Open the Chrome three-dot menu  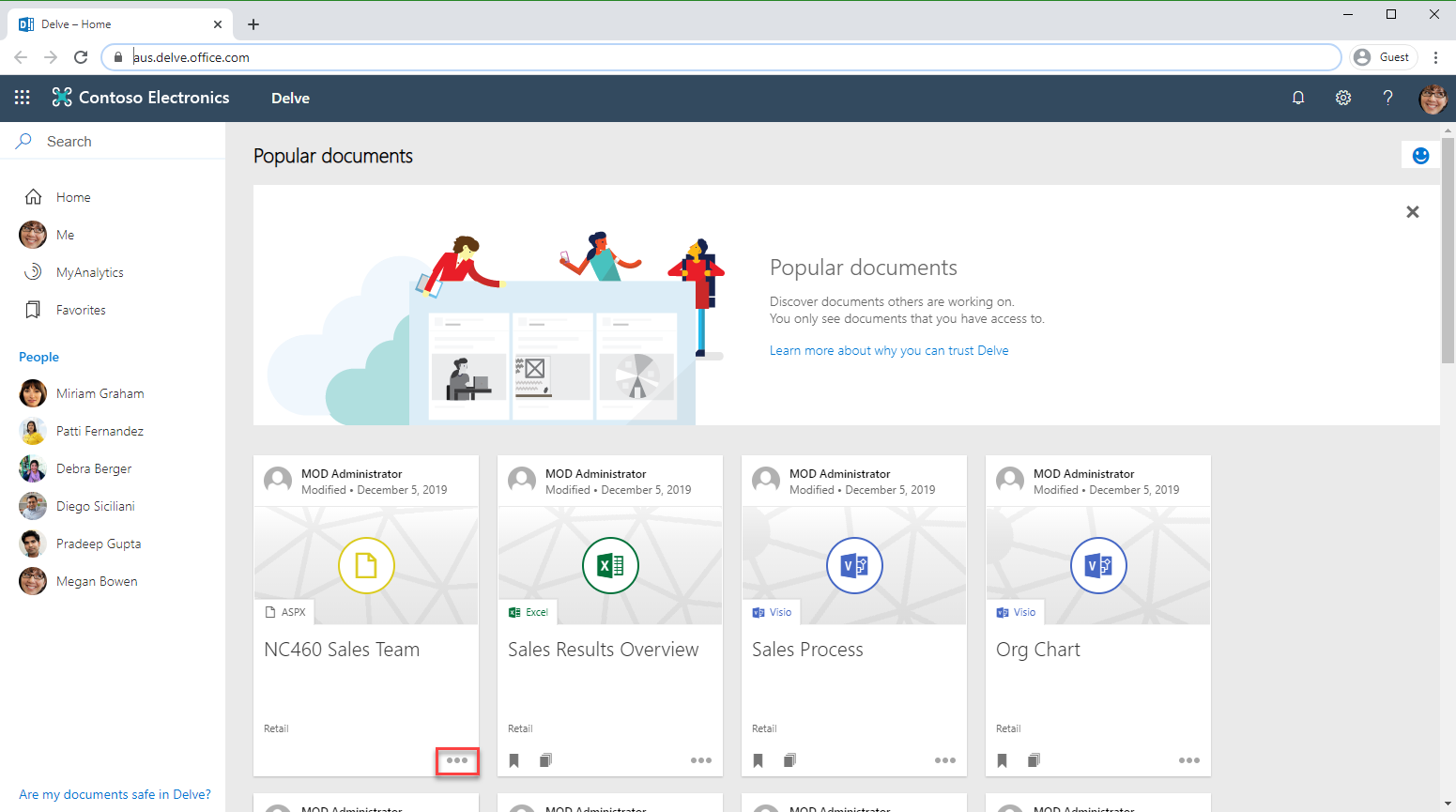[x=1435, y=57]
